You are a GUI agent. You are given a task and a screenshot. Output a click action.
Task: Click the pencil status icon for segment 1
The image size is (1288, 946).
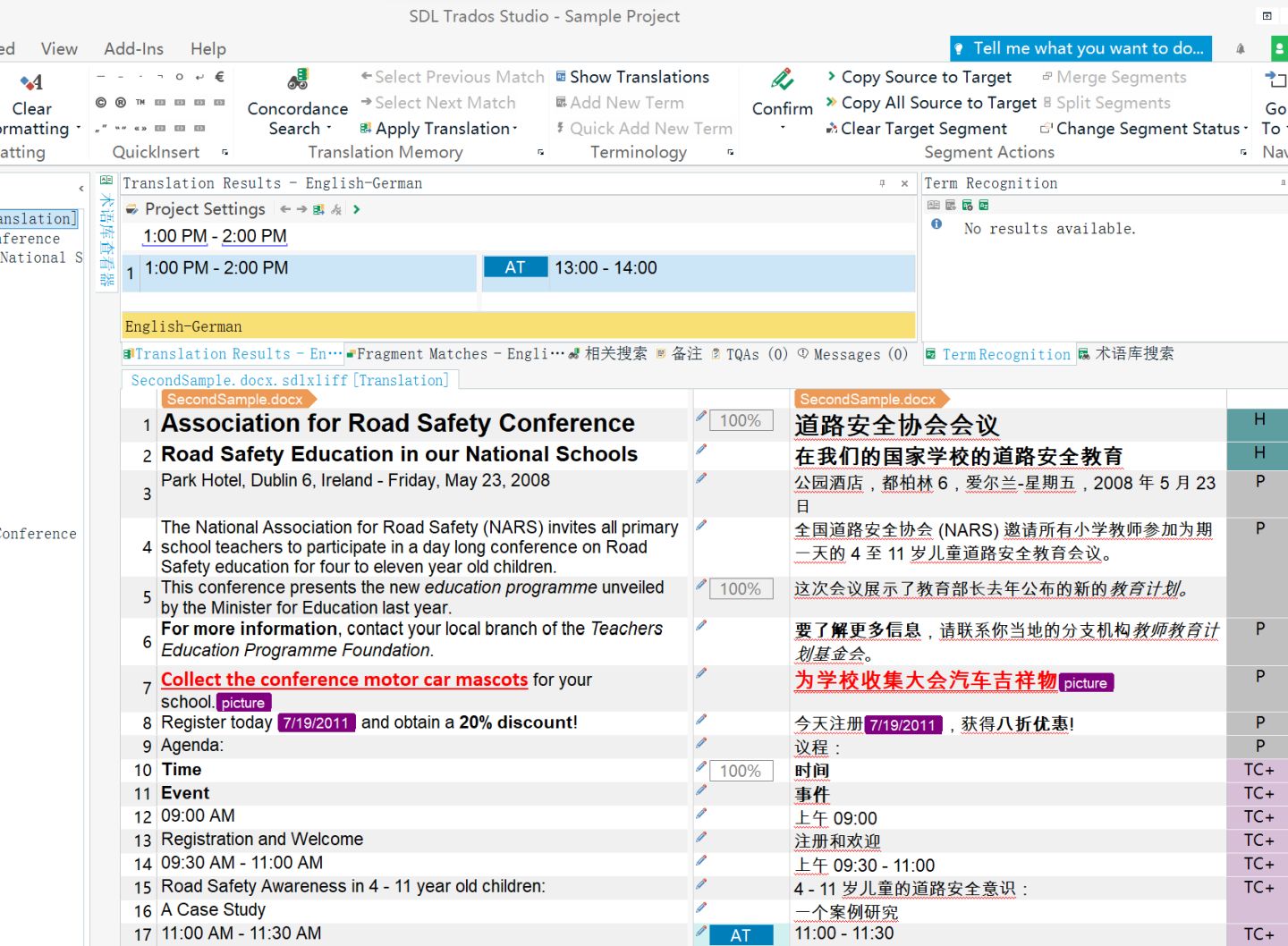pyautogui.click(x=701, y=417)
